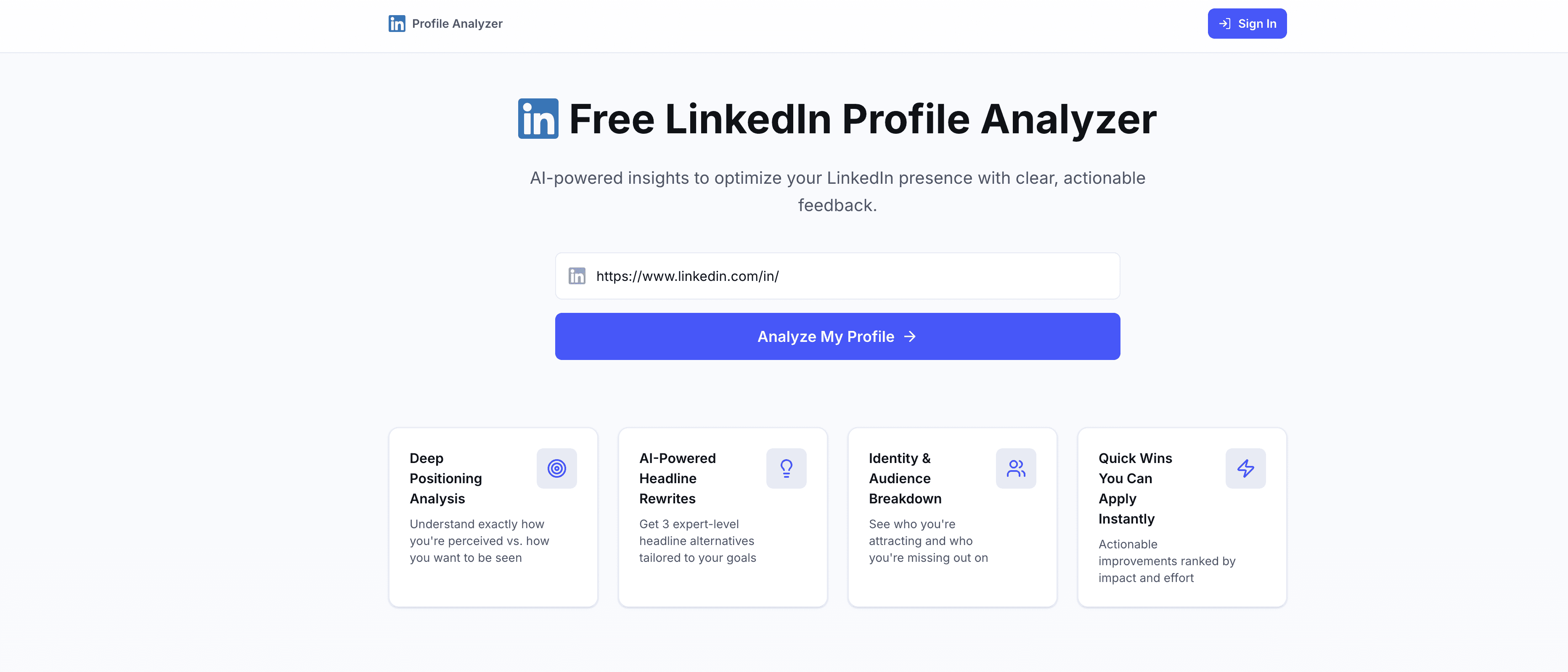Click the Analyze My Profile button
Viewport: 1568px width, 672px height.
837,336
